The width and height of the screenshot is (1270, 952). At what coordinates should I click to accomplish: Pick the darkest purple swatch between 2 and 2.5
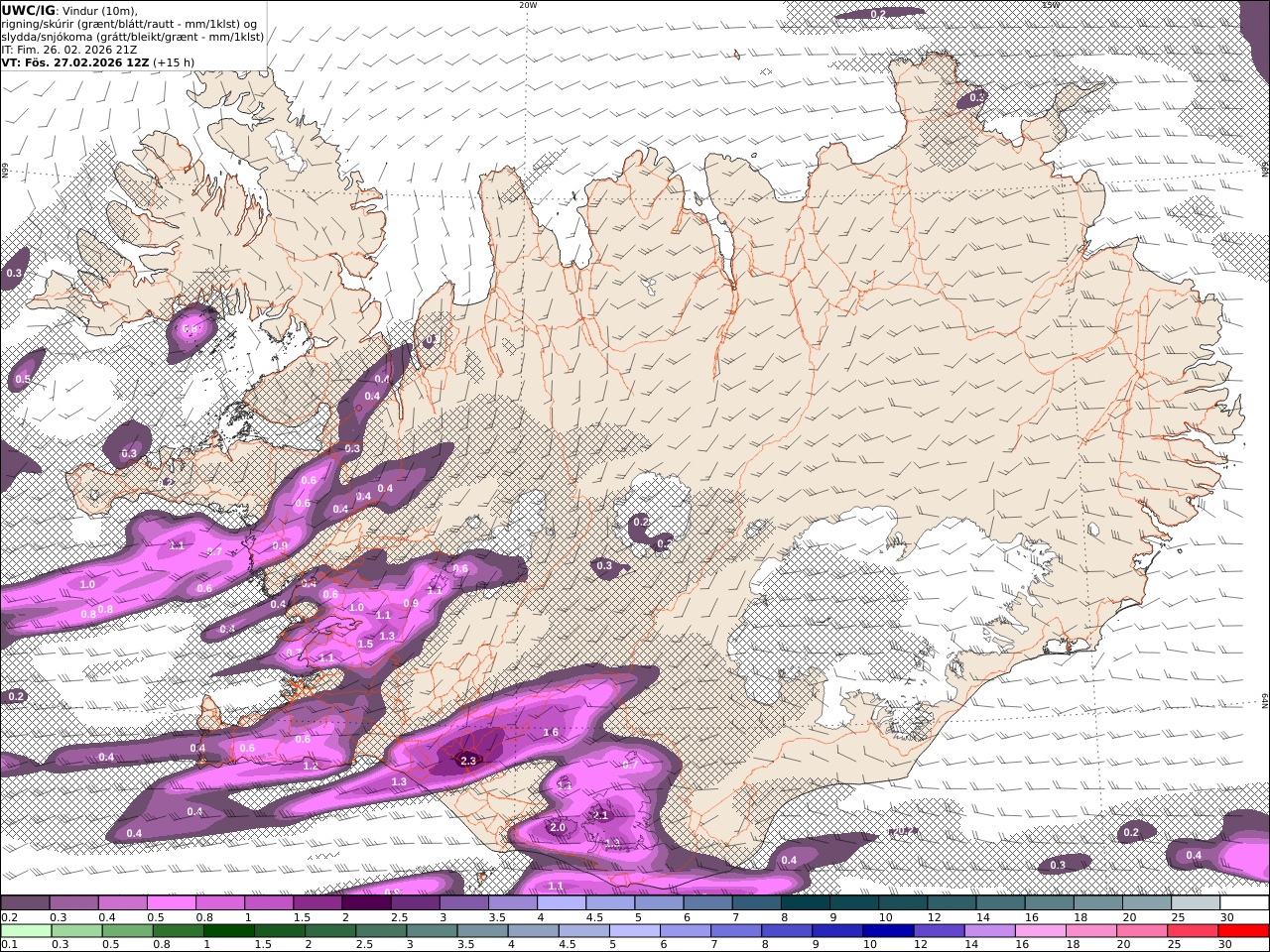(366, 903)
